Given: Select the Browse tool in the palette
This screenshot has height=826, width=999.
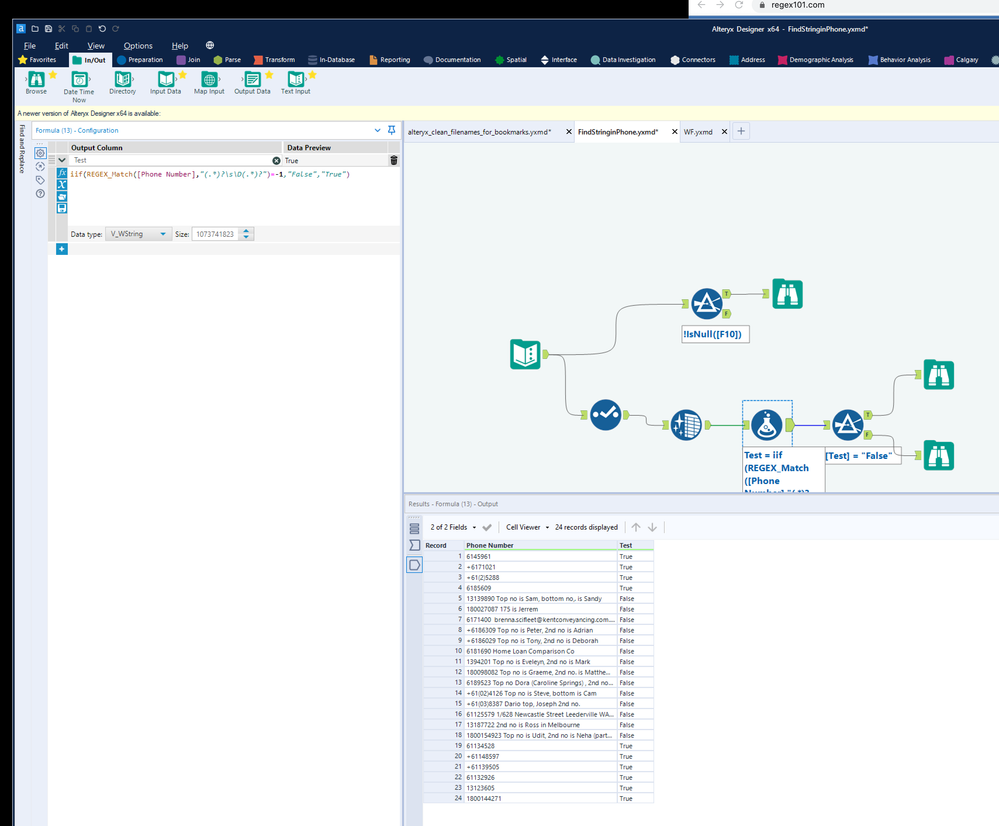Looking at the screenshot, I should click(36, 80).
